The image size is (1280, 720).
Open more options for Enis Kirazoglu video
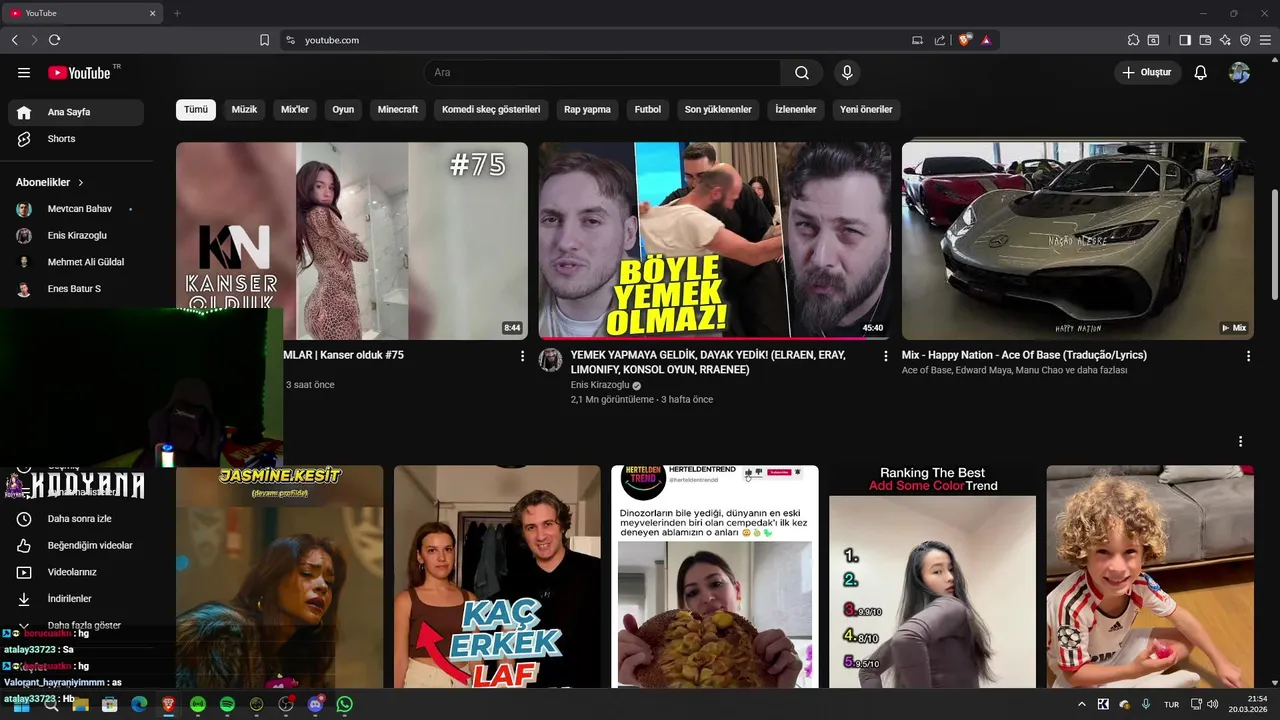pos(885,356)
